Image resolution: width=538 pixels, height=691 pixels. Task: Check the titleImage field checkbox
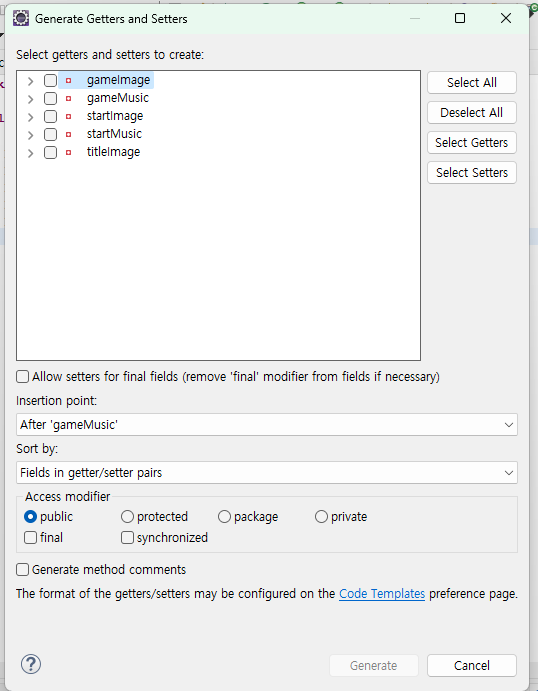tap(50, 152)
